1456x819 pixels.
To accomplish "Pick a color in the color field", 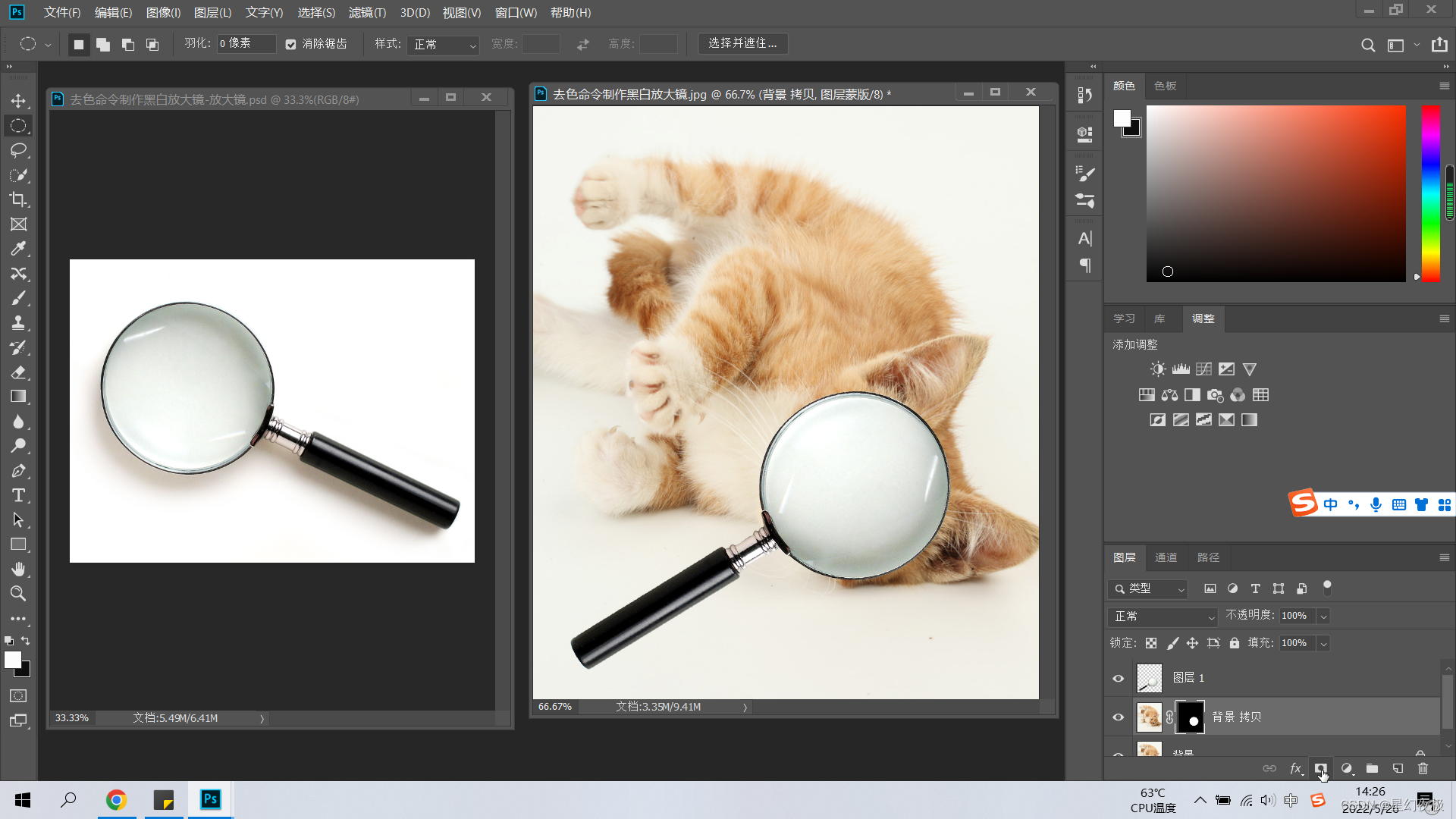I will [x=1276, y=193].
